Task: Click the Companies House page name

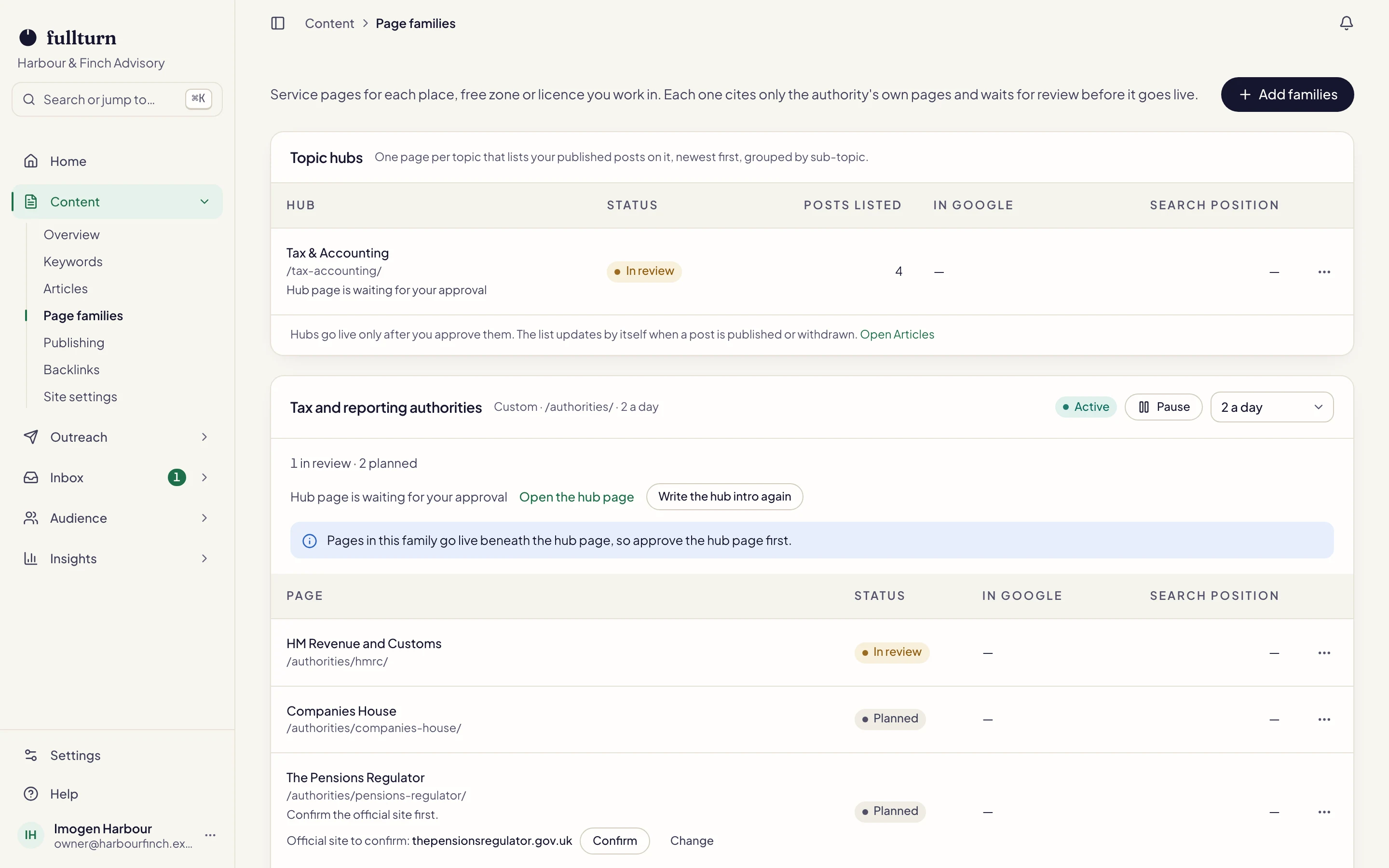Action: [x=341, y=711]
